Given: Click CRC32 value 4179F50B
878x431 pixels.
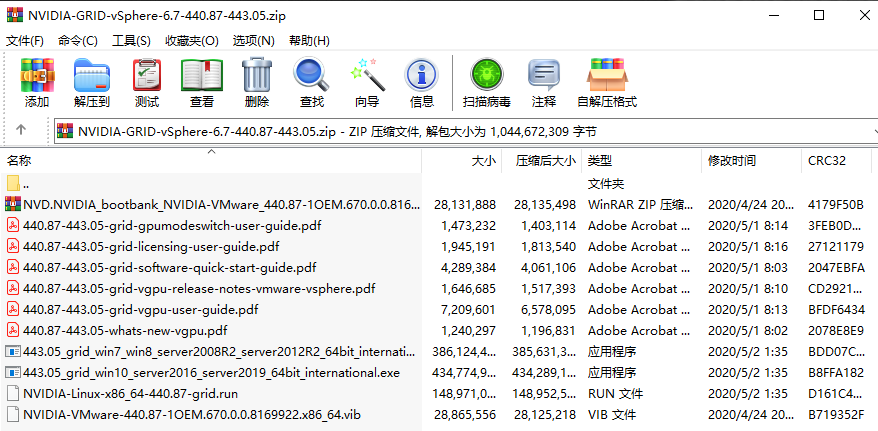Looking at the screenshot, I should point(835,204).
